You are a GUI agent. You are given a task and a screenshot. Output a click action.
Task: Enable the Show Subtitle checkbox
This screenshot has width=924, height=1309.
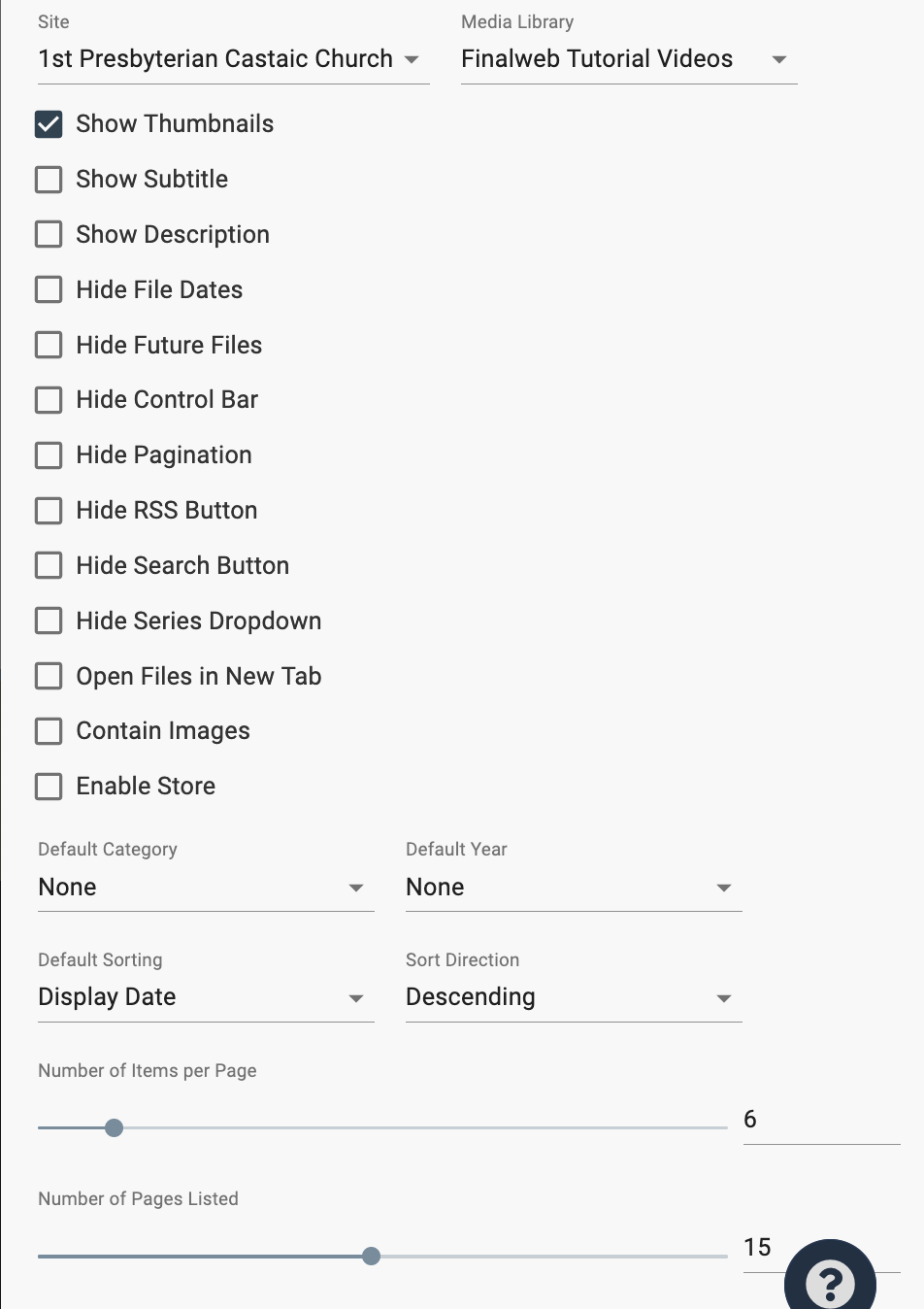[x=49, y=180]
